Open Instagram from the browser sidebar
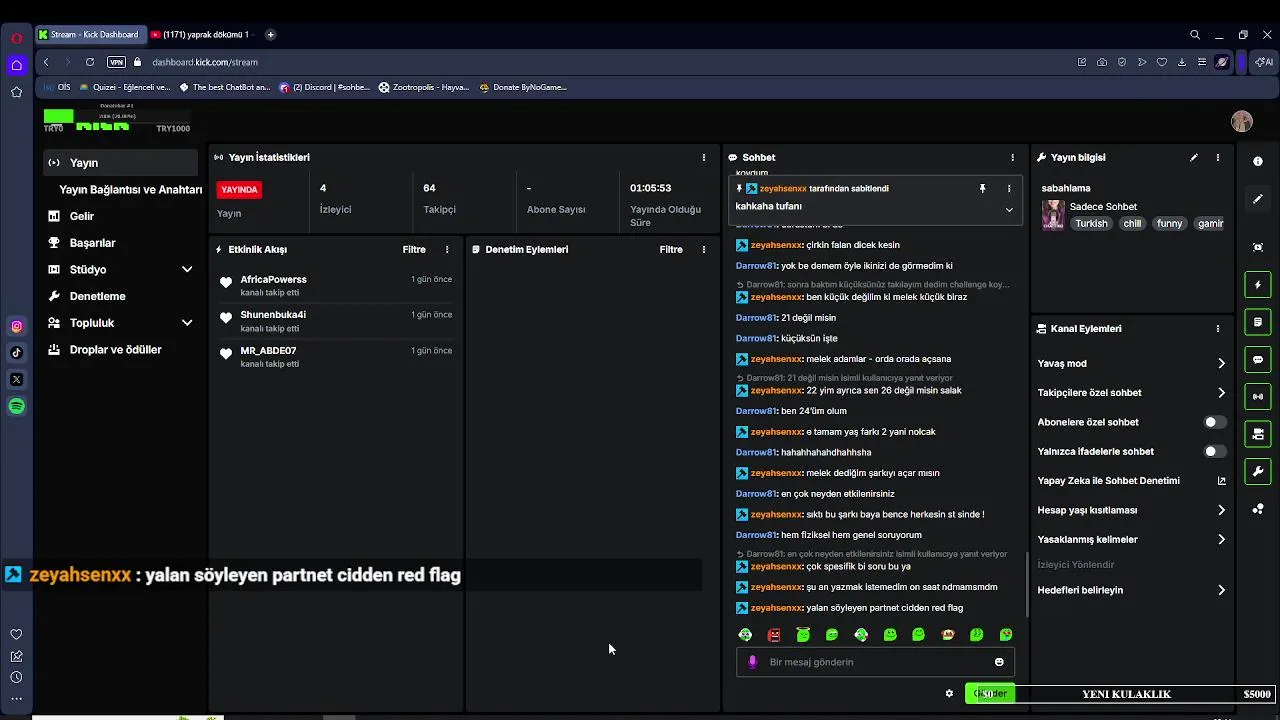 click(17, 326)
